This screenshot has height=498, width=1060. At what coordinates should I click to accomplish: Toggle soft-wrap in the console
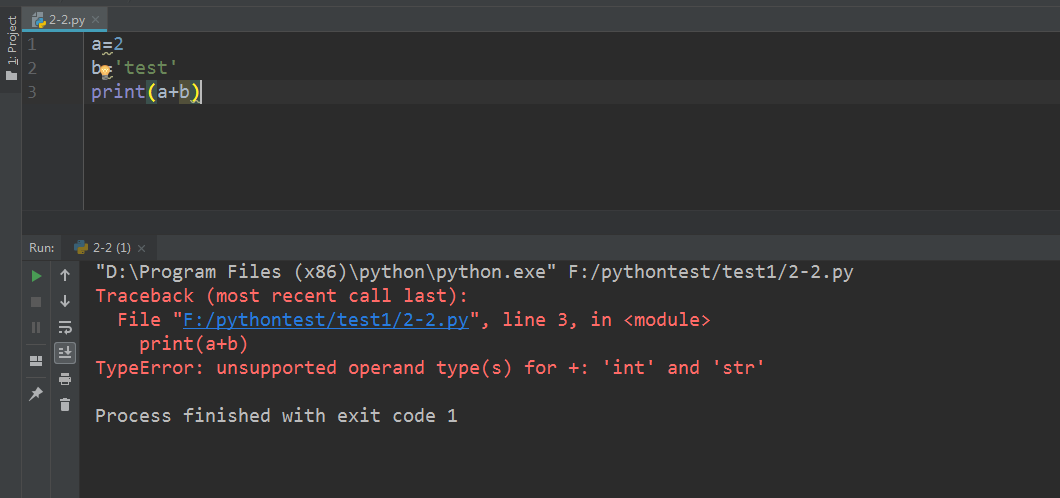65,327
